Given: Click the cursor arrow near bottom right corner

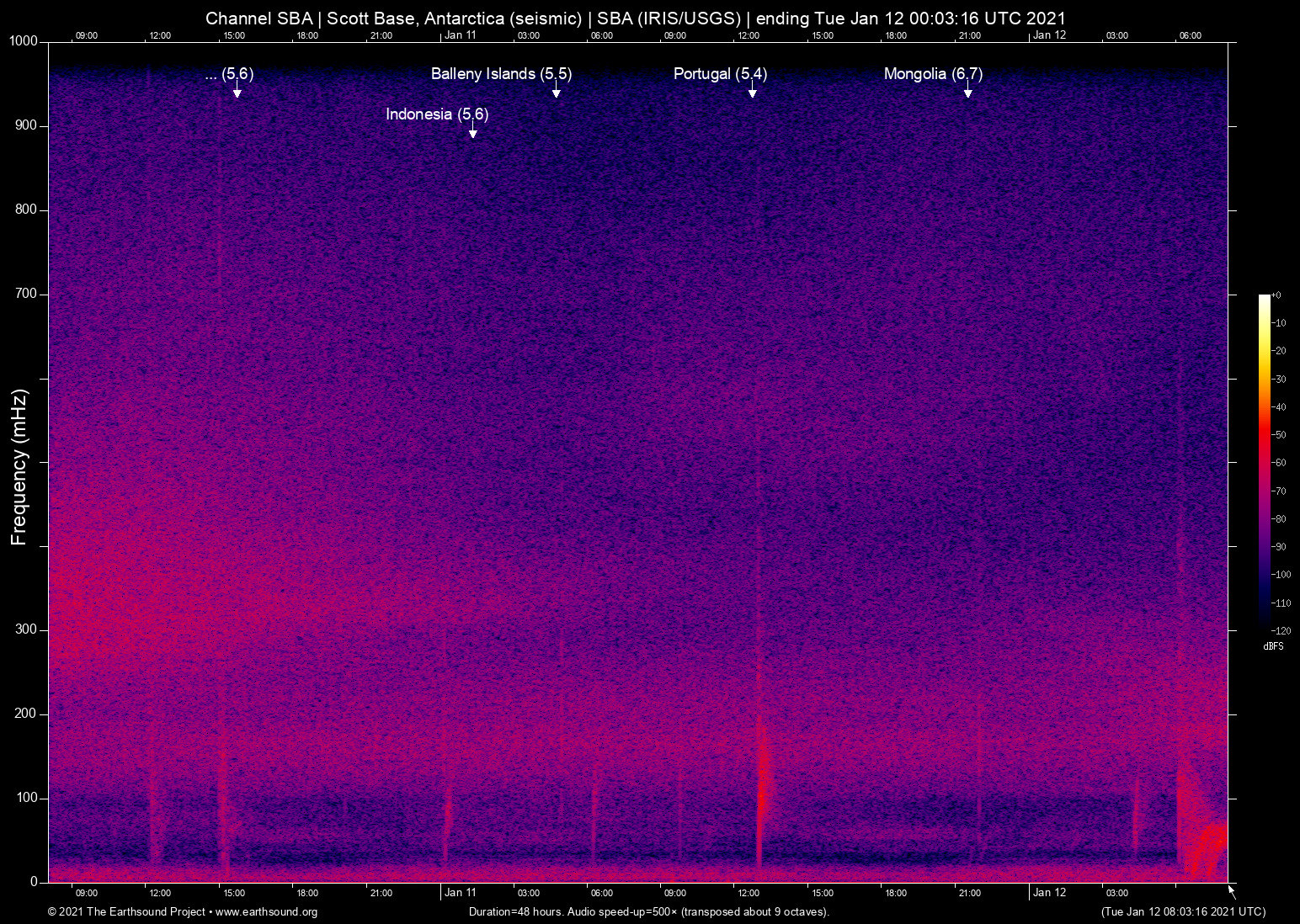Looking at the screenshot, I should click(1231, 889).
